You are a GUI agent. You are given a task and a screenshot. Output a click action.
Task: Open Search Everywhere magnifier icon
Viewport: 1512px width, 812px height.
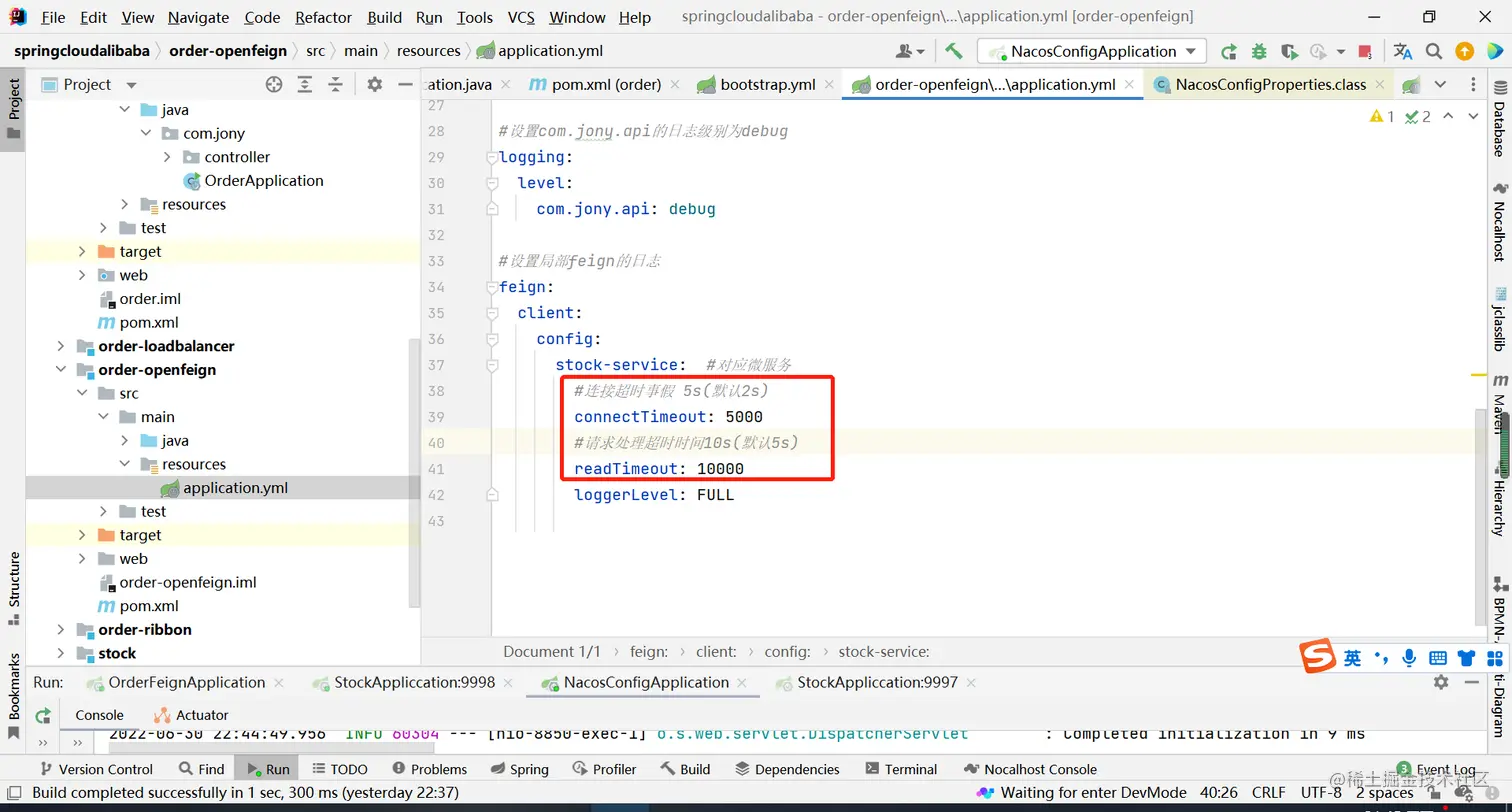coord(1434,51)
